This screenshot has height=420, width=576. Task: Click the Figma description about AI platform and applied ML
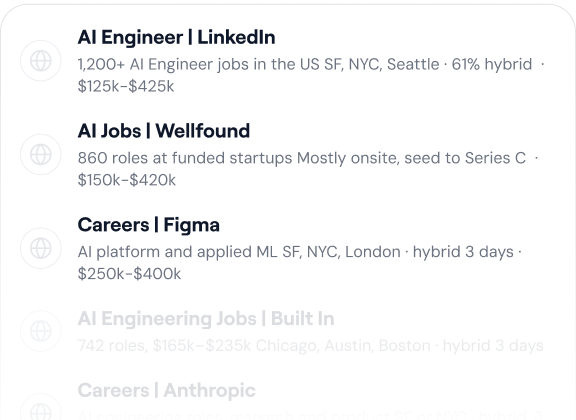[x=300, y=262]
